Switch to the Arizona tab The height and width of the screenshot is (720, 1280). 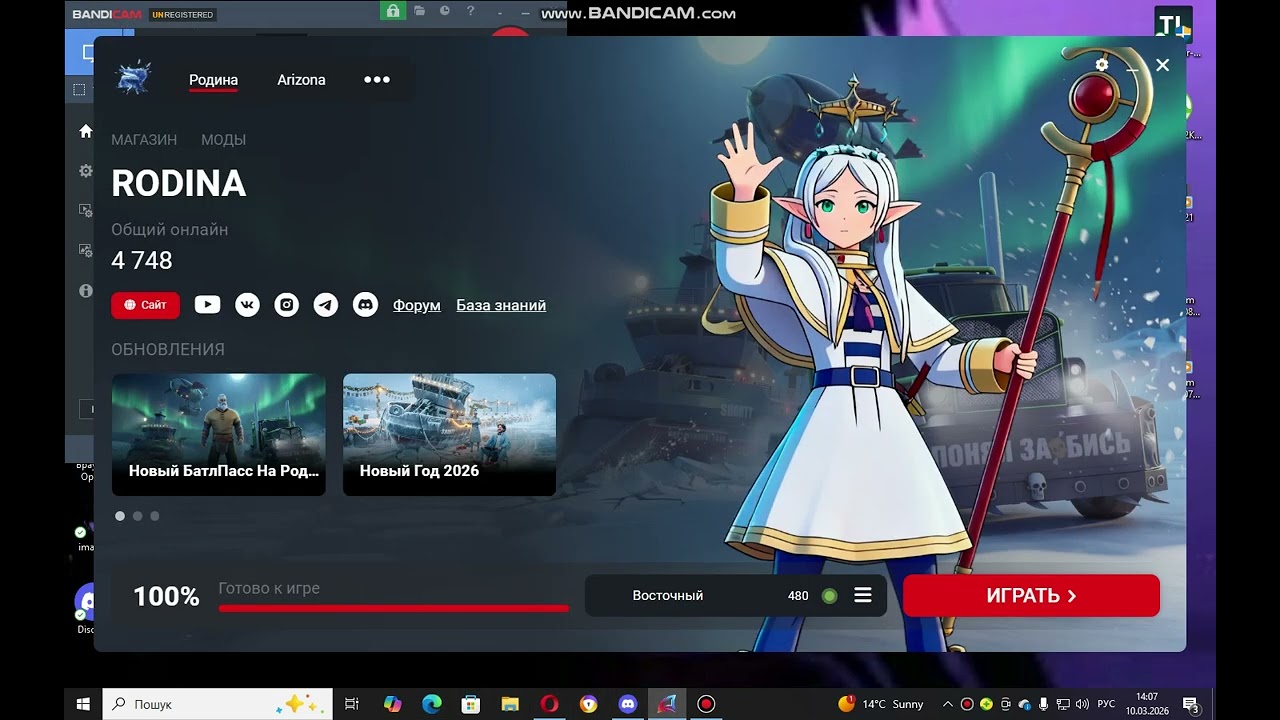click(301, 80)
